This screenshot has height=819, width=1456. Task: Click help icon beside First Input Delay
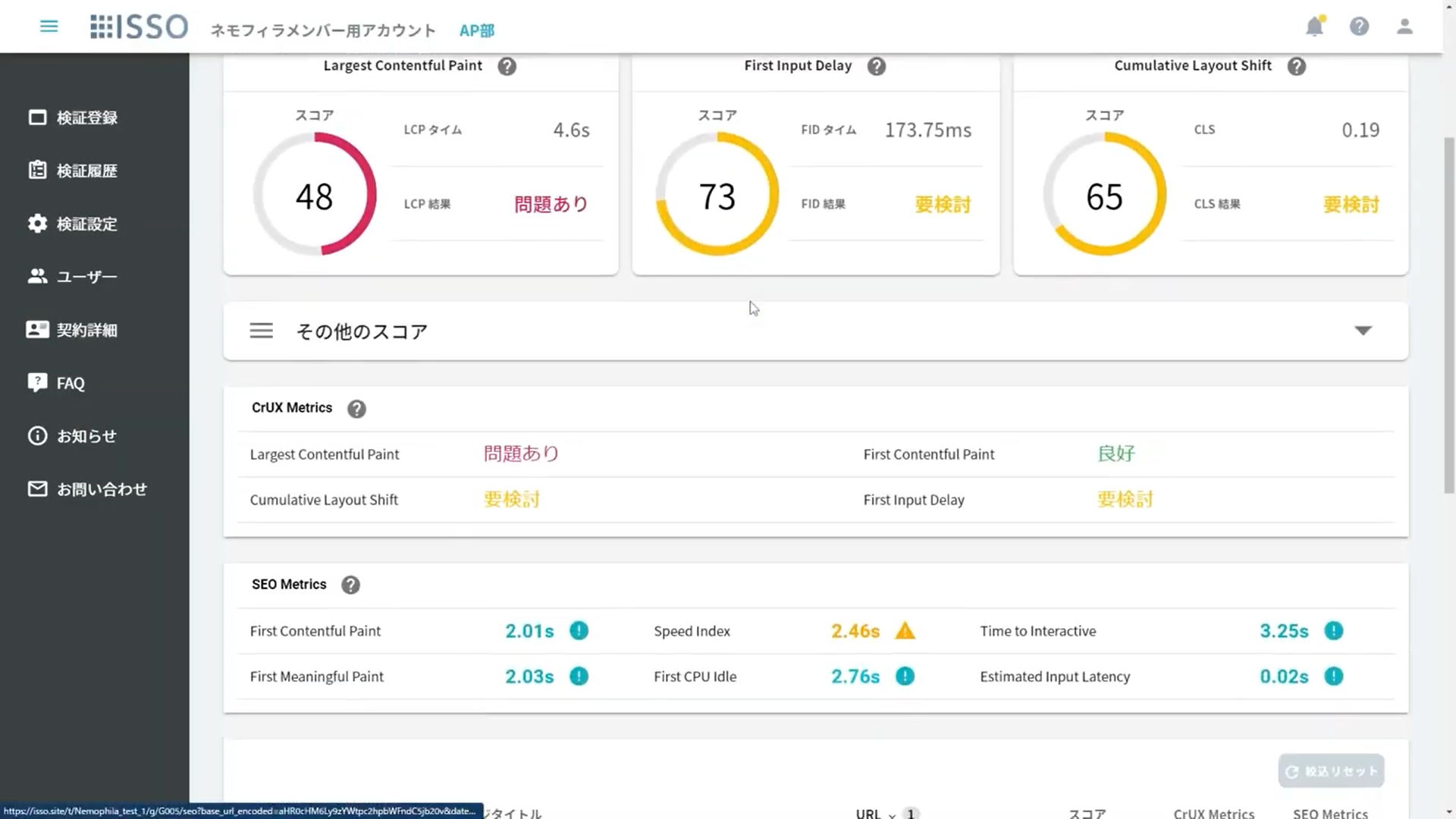point(877,67)
